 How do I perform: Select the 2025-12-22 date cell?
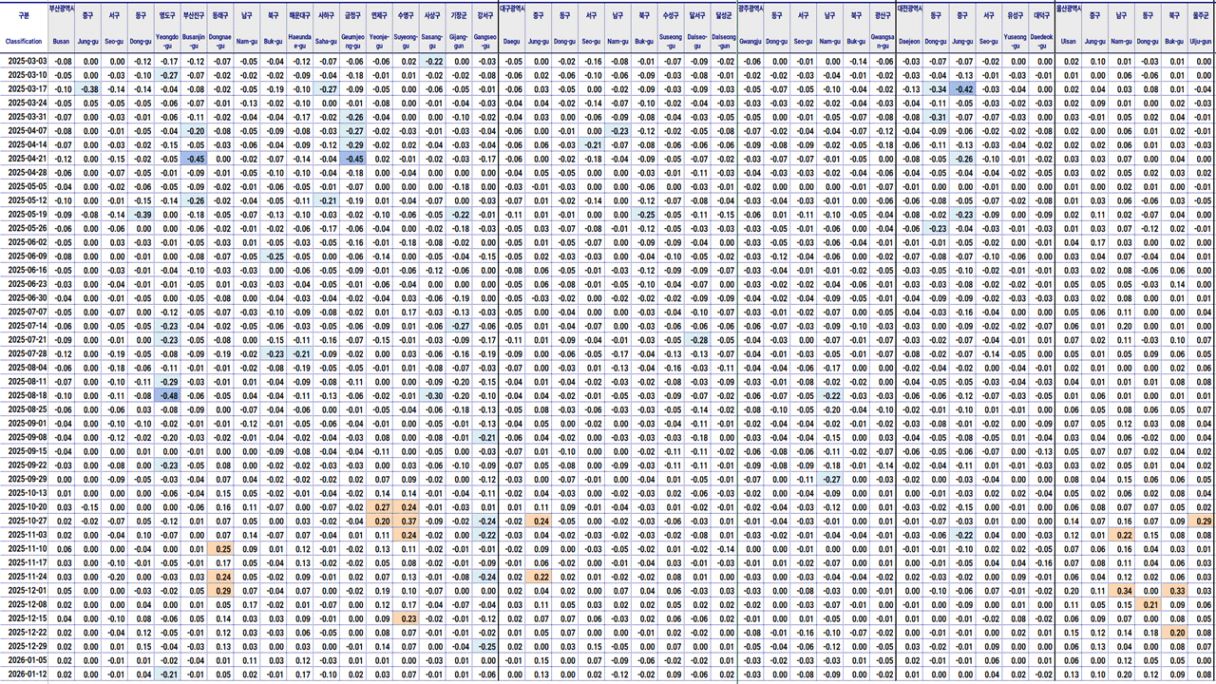24,632
